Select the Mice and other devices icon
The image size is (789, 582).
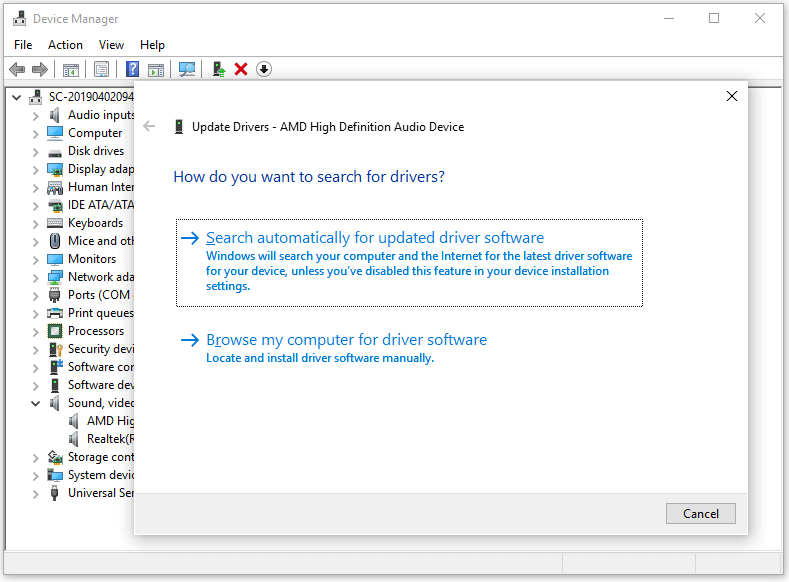click(55, 241)
